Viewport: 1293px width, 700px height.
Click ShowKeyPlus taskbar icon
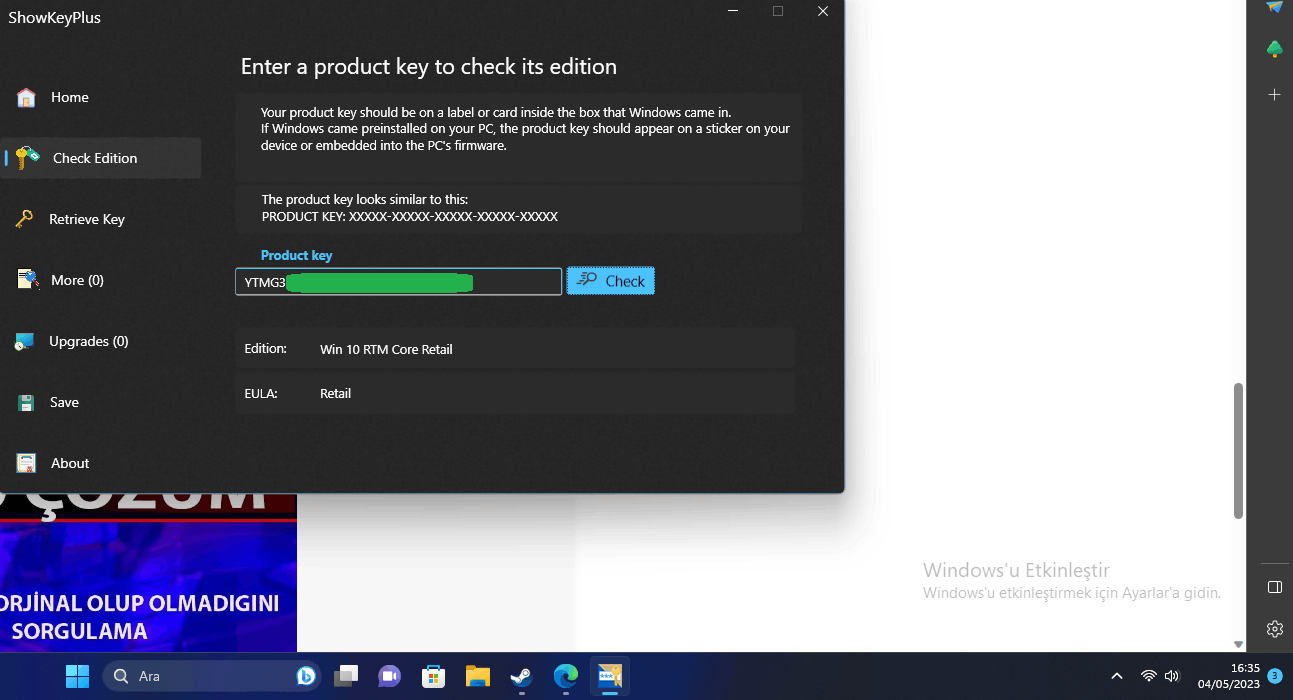pyautogui.click(x=609, y=677)
